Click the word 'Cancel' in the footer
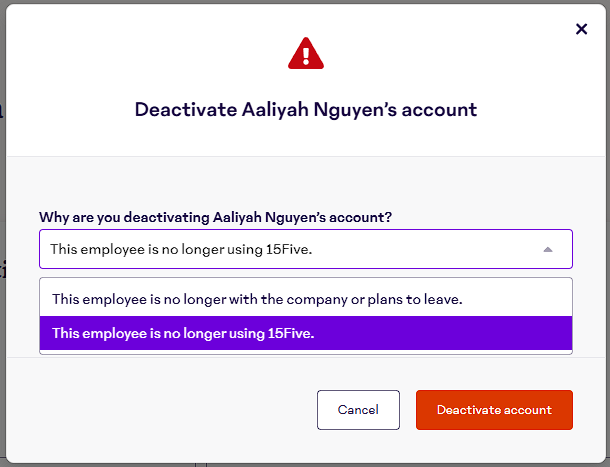The height and width of the screenshot is (467, 610). tap(358, 410)
